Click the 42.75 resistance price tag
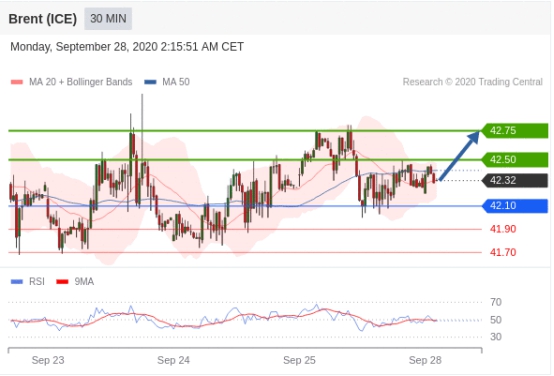 tap(515, 131)
